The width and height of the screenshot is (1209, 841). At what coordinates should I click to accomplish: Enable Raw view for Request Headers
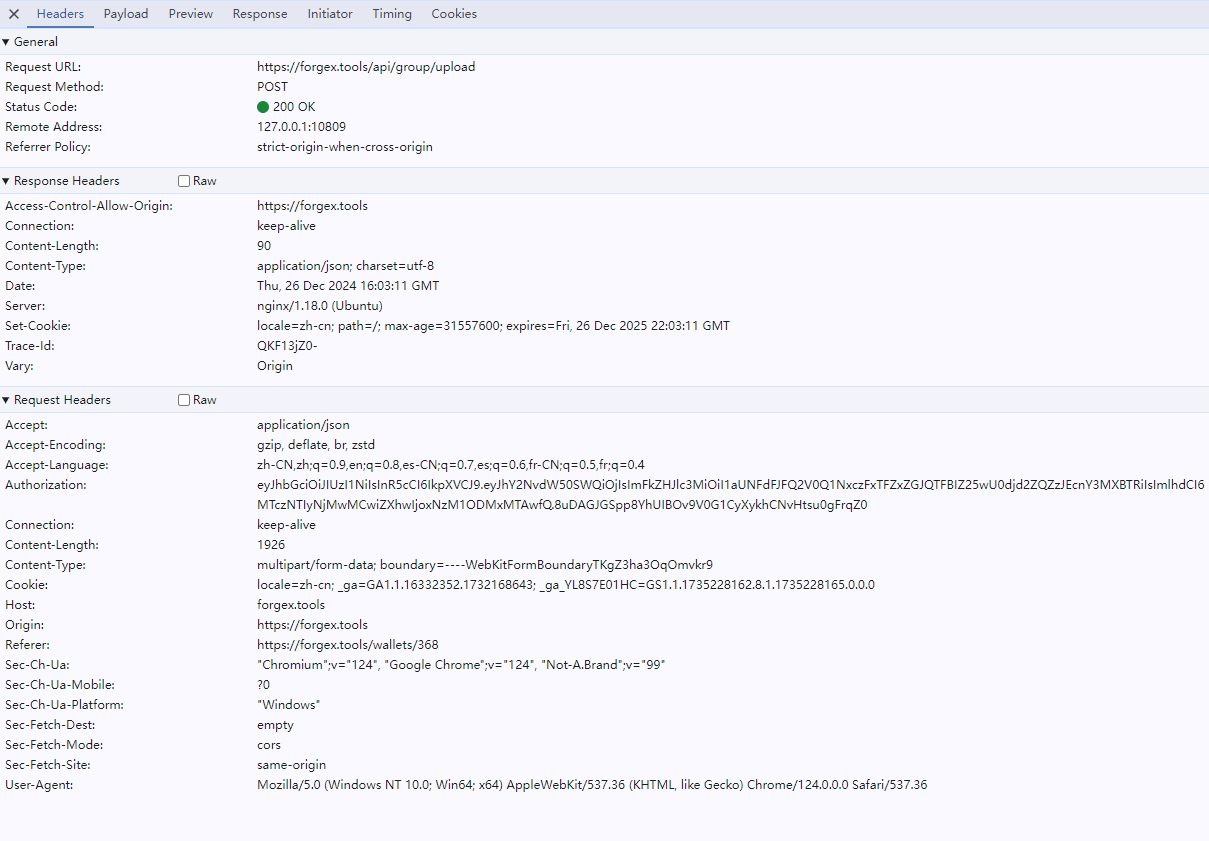tap(184, 400)
